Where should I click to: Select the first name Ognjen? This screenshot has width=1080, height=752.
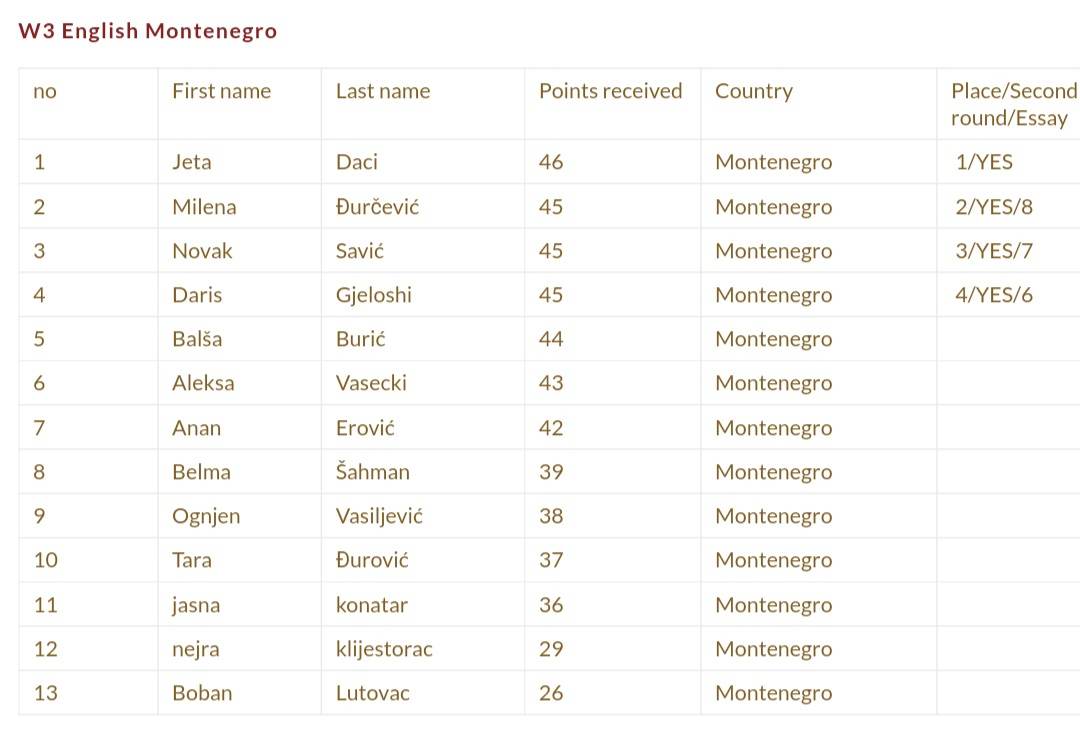click(x=206, y=516)
